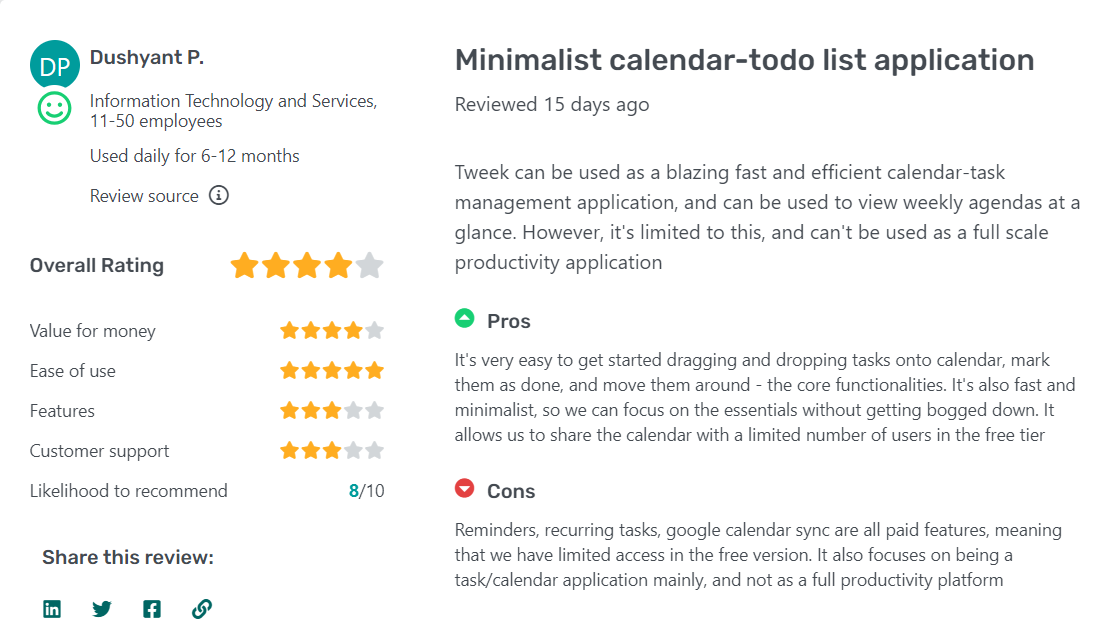Image resolution: width=1103 pixels, height=644 pixels.
Task: Open the Review source info tooltip icon
Action: point(219,195)
